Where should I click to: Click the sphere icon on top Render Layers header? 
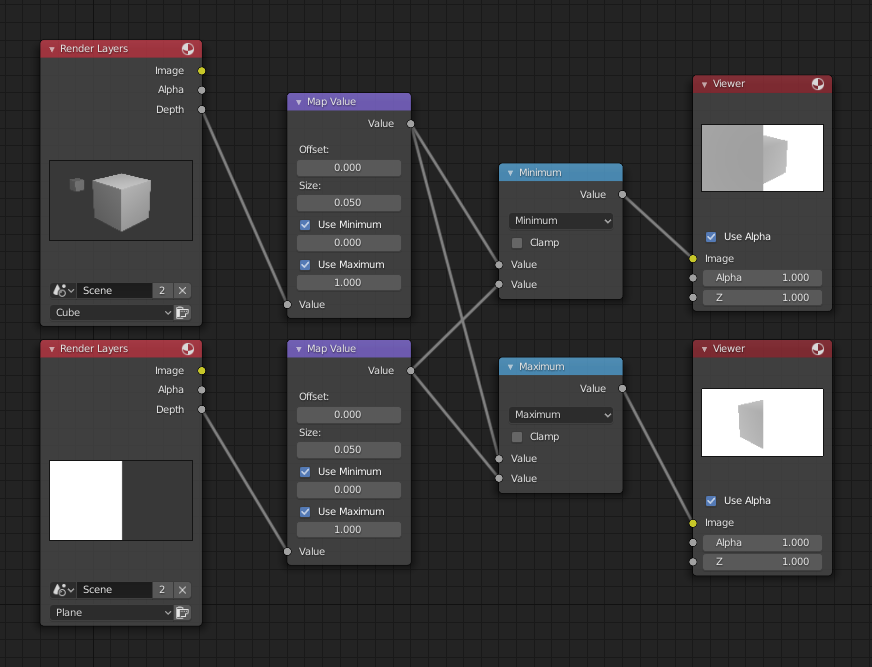click(188, 48)
